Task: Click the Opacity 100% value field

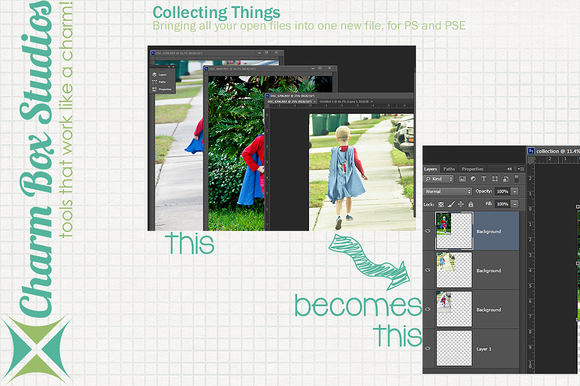Action: coord(502,192)
